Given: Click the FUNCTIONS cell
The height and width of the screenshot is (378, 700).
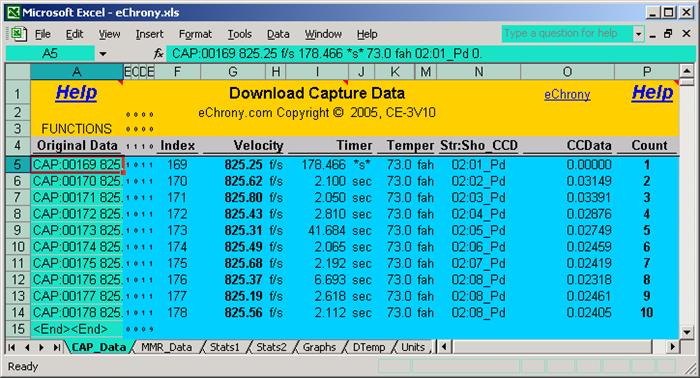Looking at the screenshot, I should [x=77, y=129].
